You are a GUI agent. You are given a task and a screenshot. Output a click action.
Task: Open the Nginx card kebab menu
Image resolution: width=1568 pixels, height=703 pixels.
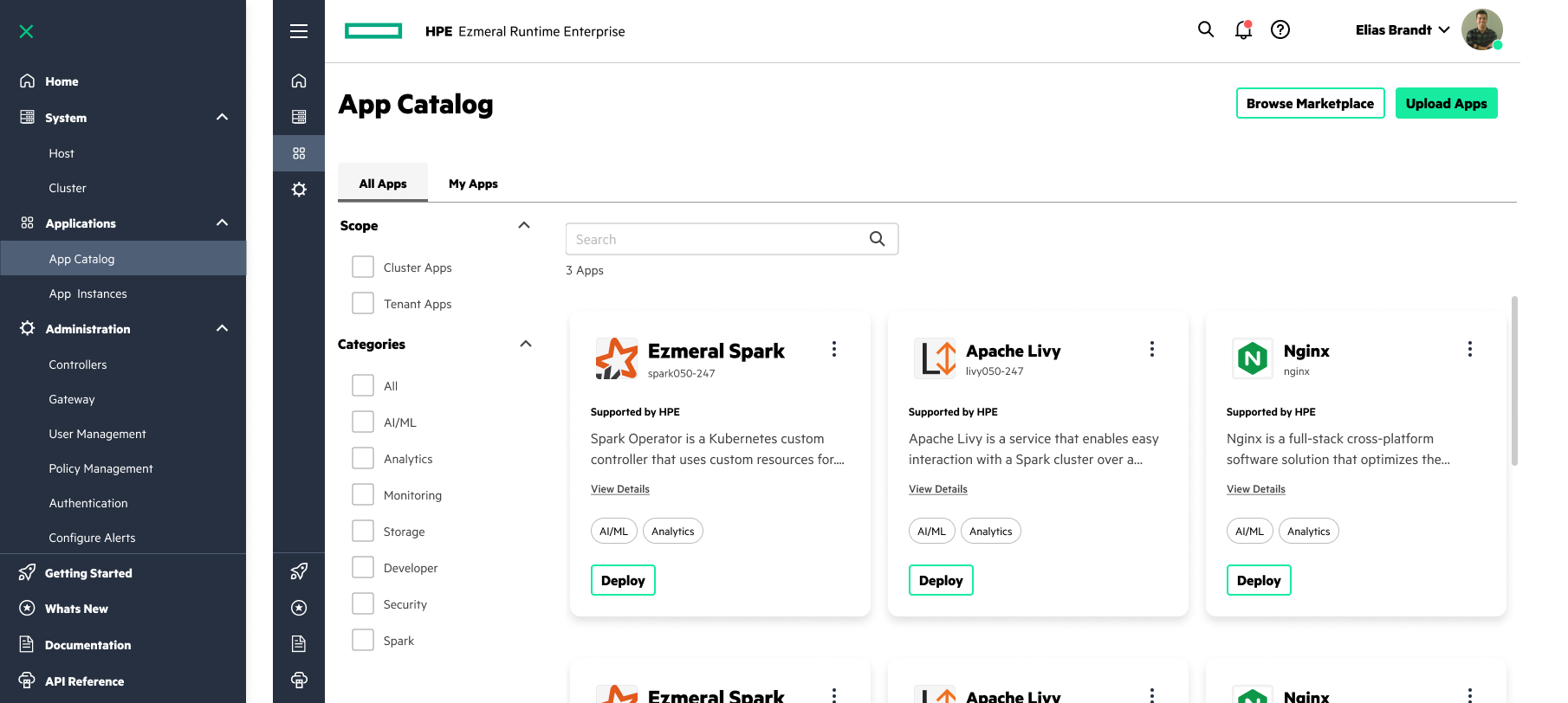coord(1470,349)
